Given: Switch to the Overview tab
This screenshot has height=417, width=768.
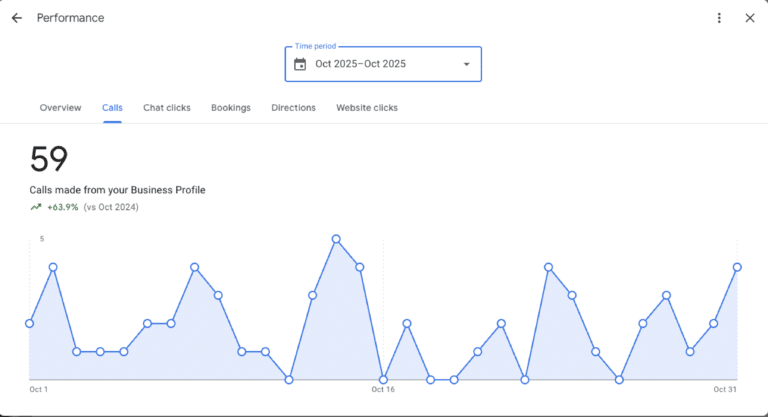Looking at the screenshot, I should (60, 108).
